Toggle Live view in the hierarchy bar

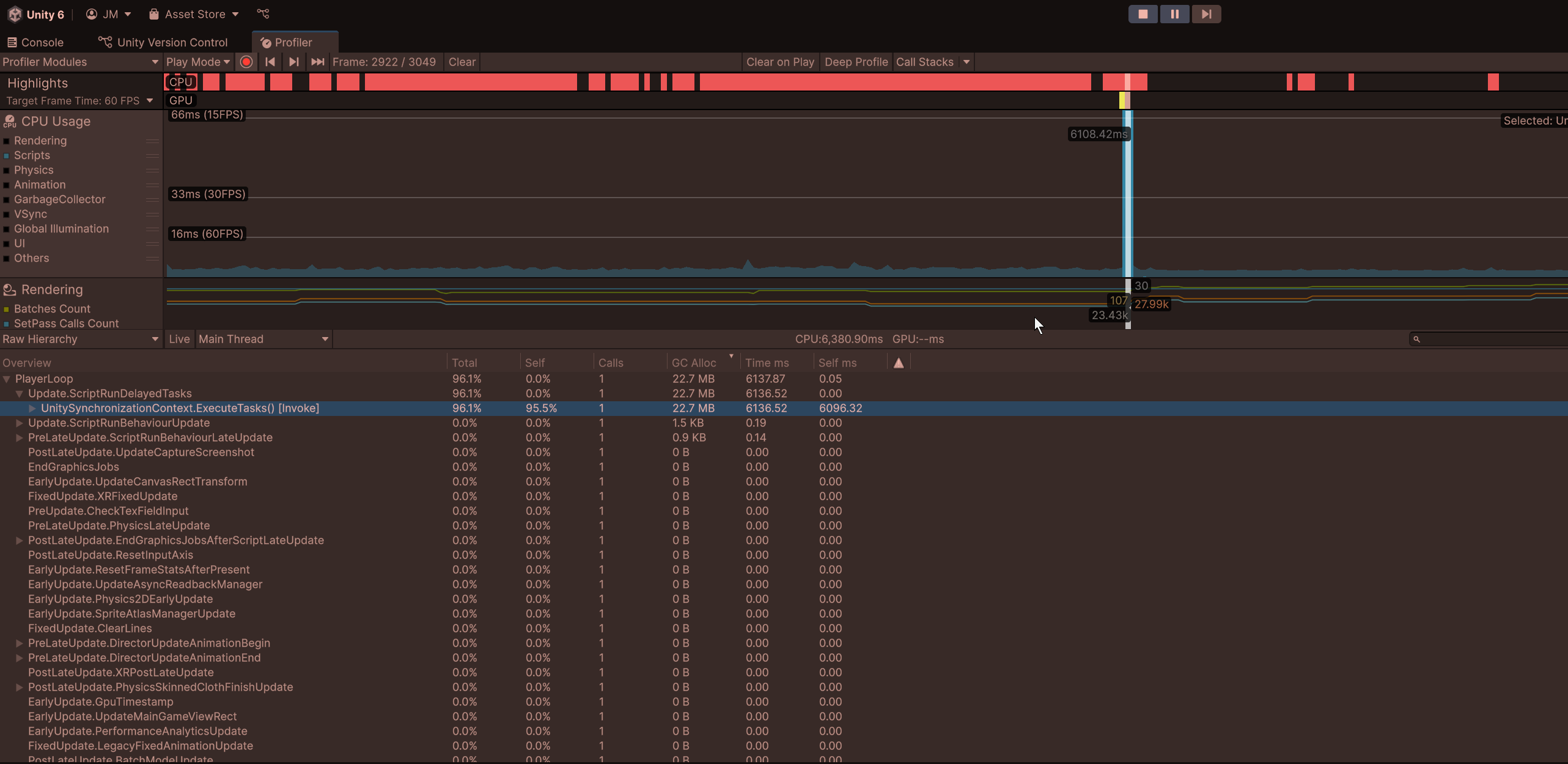click(x=179, y=339)
